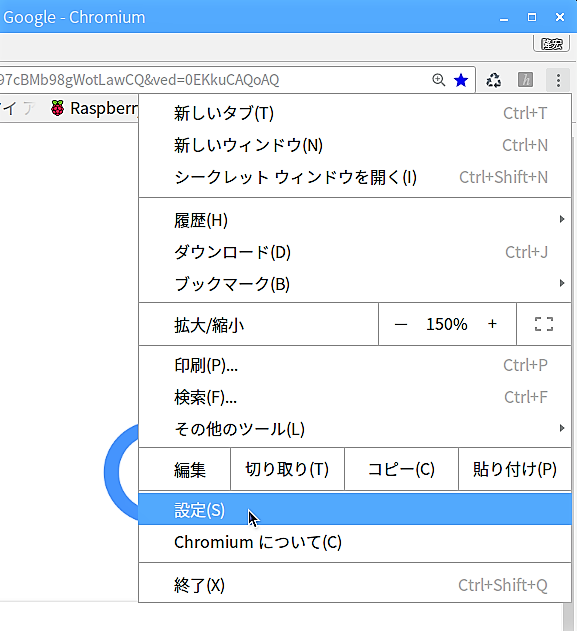Click the 切り取り(T) button
The image size is (577, 631).
[x=287, y=469]
